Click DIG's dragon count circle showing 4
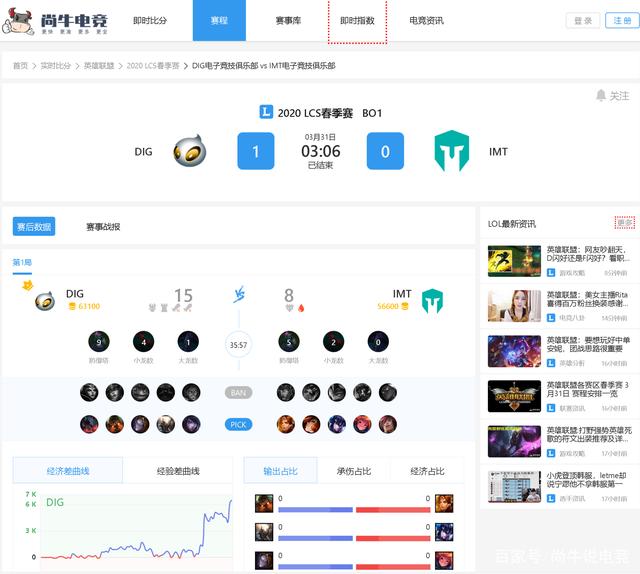Screen dimensions: 640x574 (x=143, y=342)
